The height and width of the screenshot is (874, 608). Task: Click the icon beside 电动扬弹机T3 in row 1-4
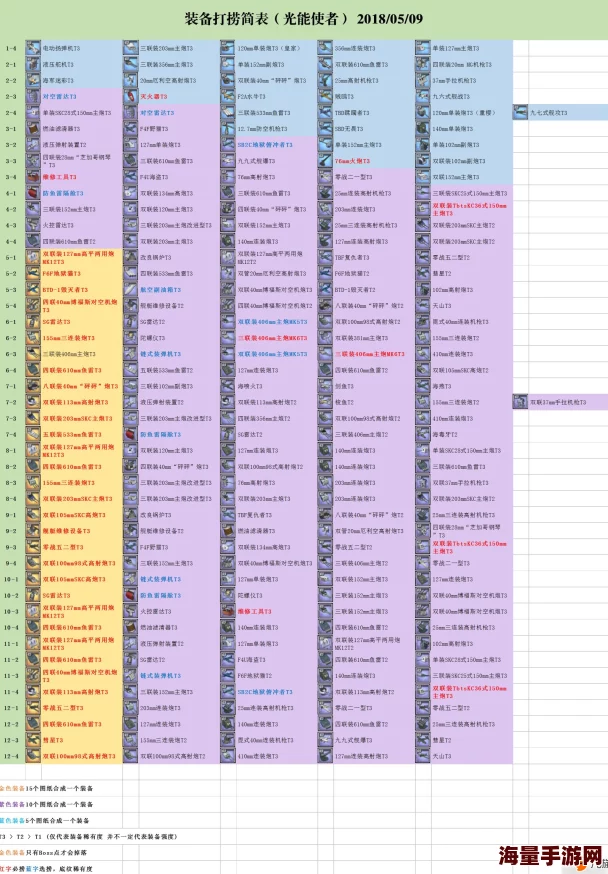tap(33, 48)
